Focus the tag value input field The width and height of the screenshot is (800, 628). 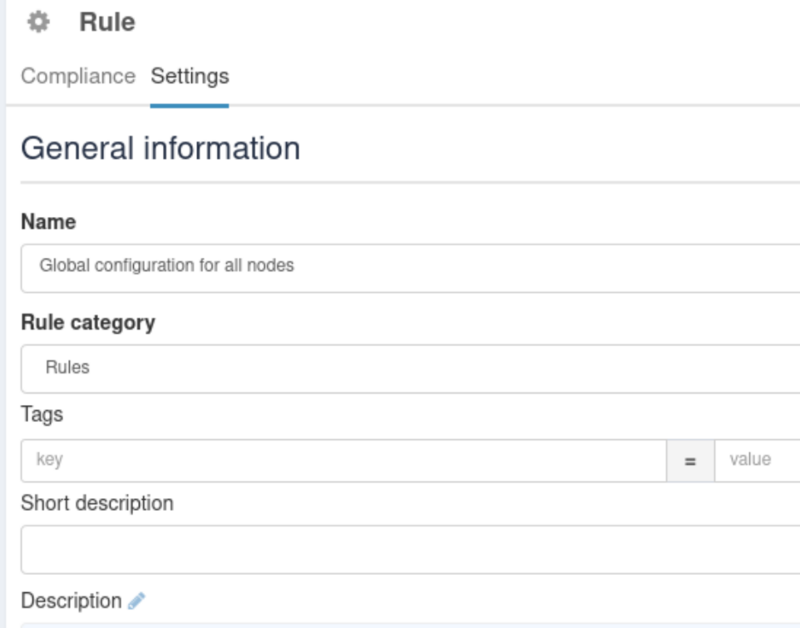[757, 460]
